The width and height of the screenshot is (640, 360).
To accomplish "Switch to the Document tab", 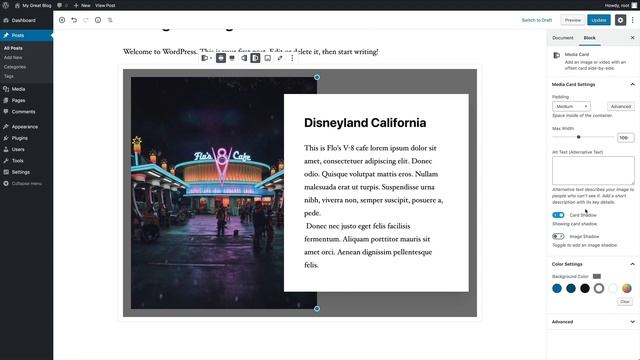I will tap(562, 38).
